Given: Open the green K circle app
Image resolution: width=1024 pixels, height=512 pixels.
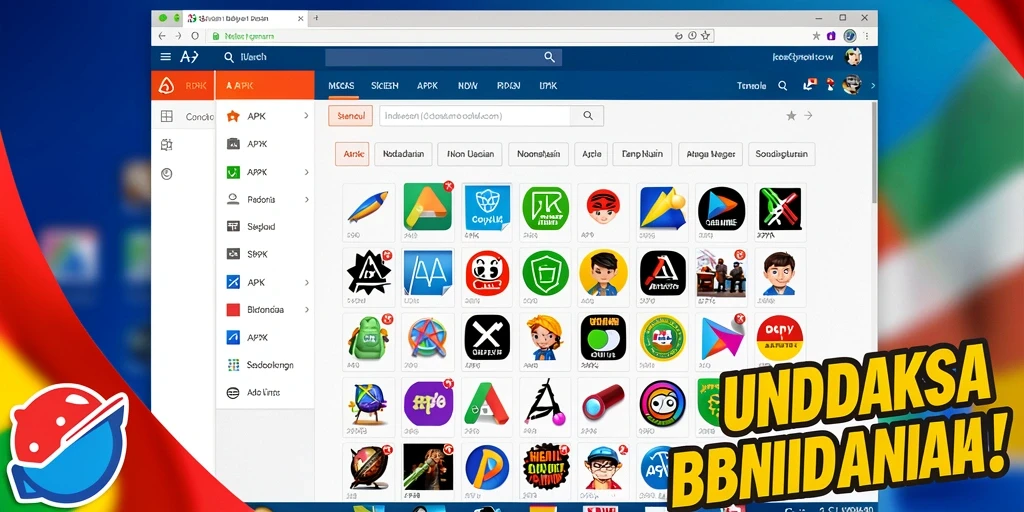Looking at the screenshot, I should [x=546, y=208].
